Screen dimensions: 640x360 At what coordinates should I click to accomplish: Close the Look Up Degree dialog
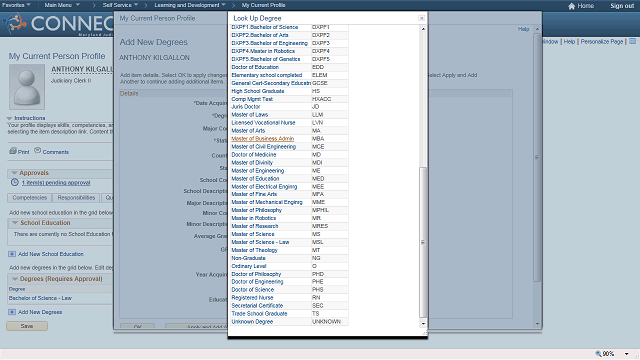click(421, 18)
